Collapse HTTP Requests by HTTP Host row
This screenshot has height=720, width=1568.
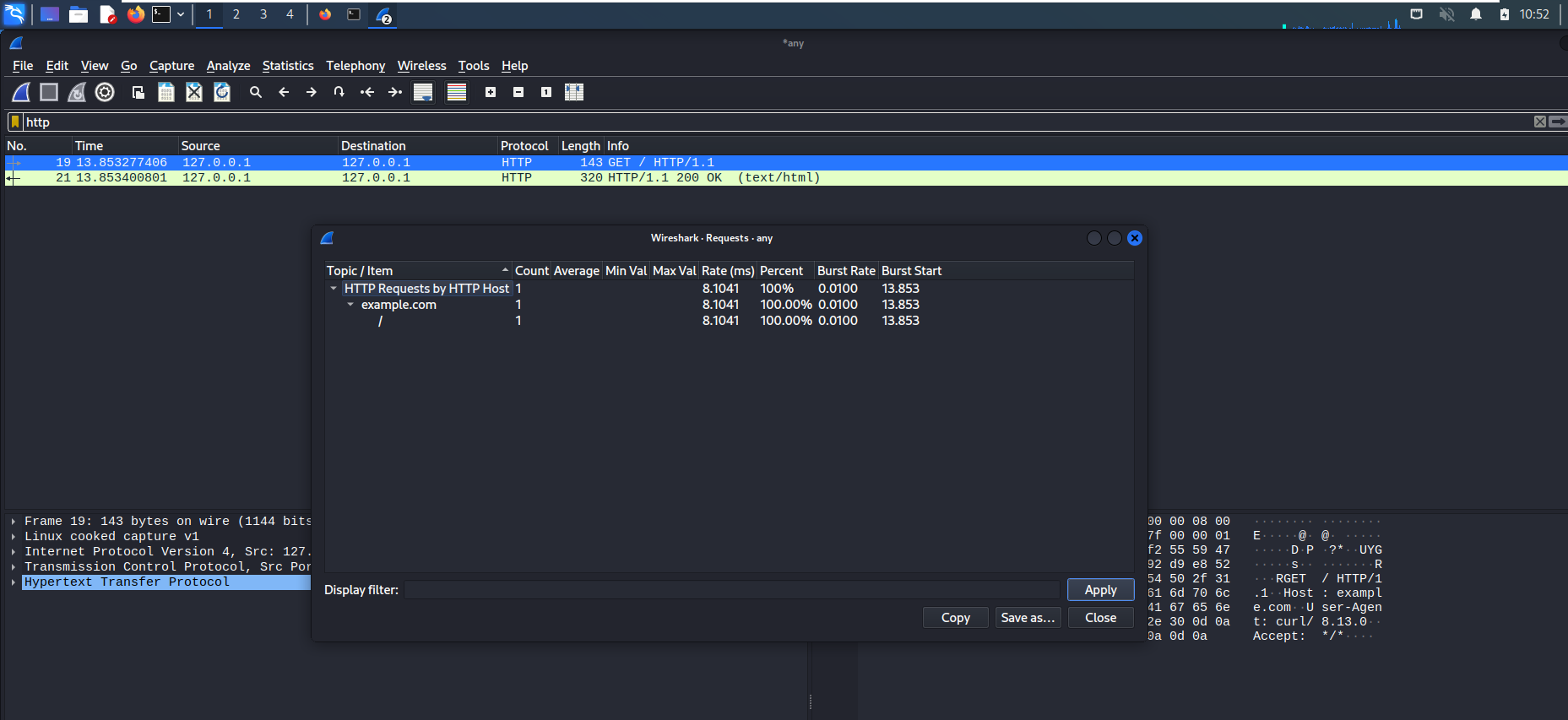(x=334, y=289)
